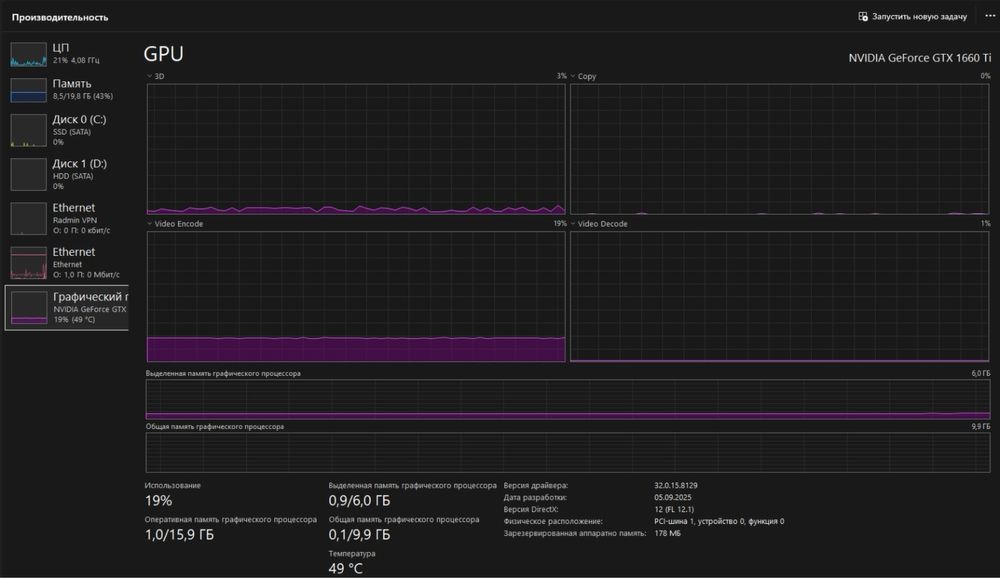1000x578 pixels.
Task: Click Запустить новую задачу button
Action: (x=912, y=17)
